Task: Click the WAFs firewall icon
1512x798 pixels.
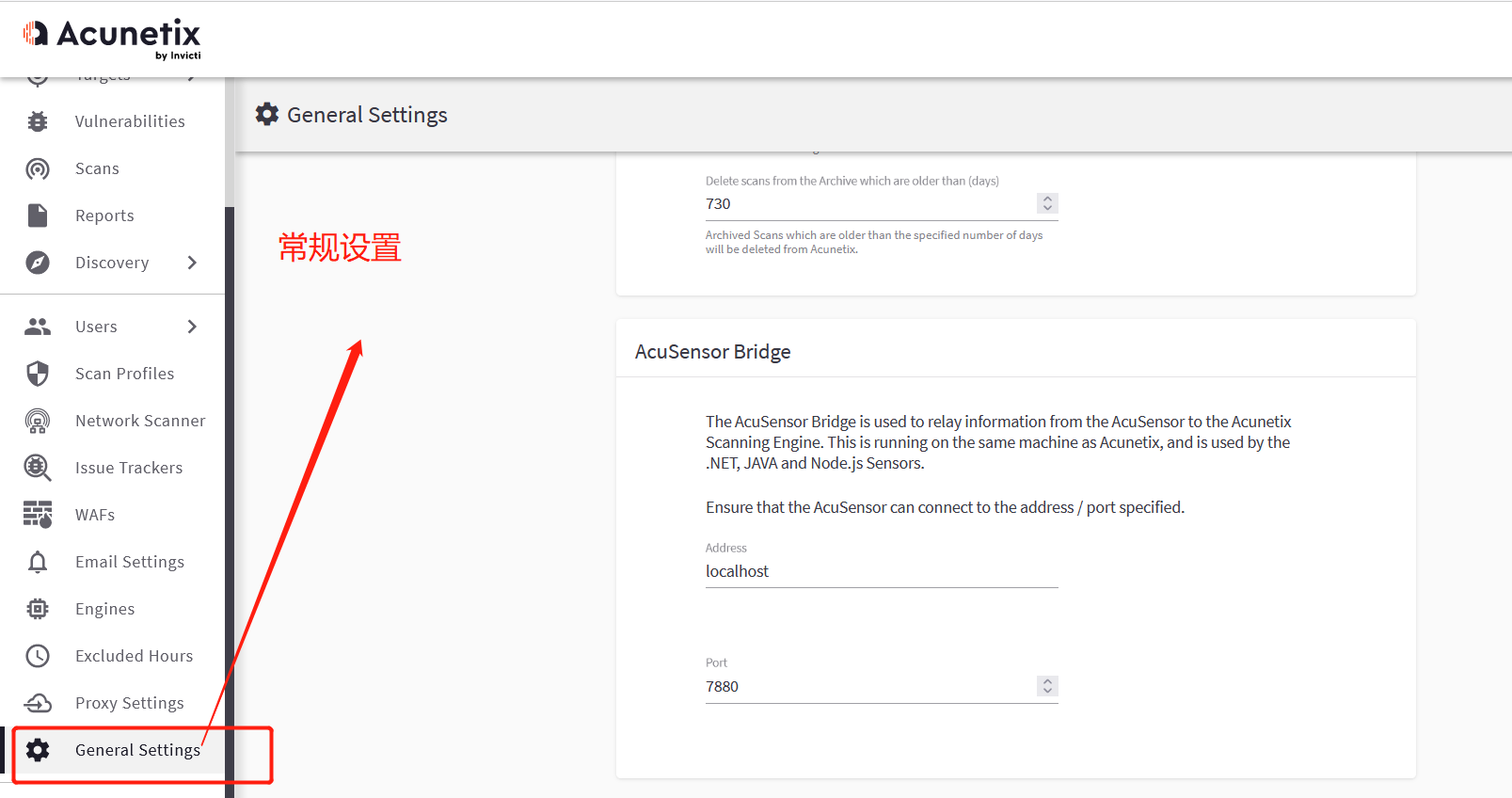Action: point(38,515)
